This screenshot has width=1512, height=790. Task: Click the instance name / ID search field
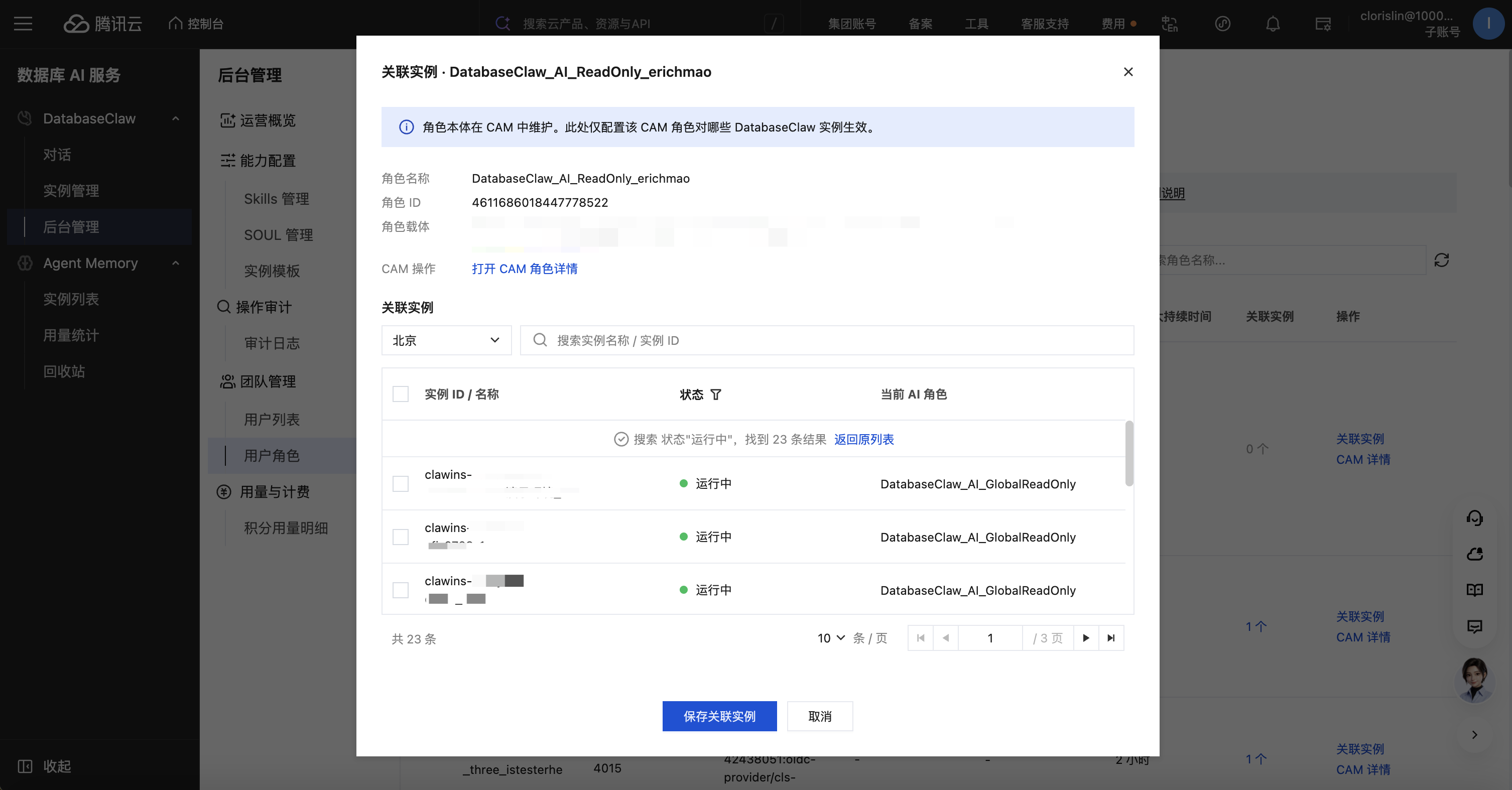pyautogui.click(x=827, y=340)
